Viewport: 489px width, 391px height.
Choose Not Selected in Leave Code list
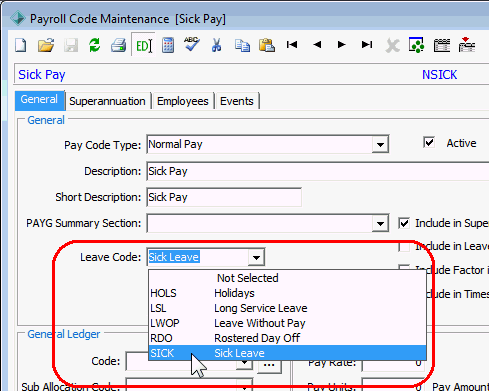pos(287,278)
